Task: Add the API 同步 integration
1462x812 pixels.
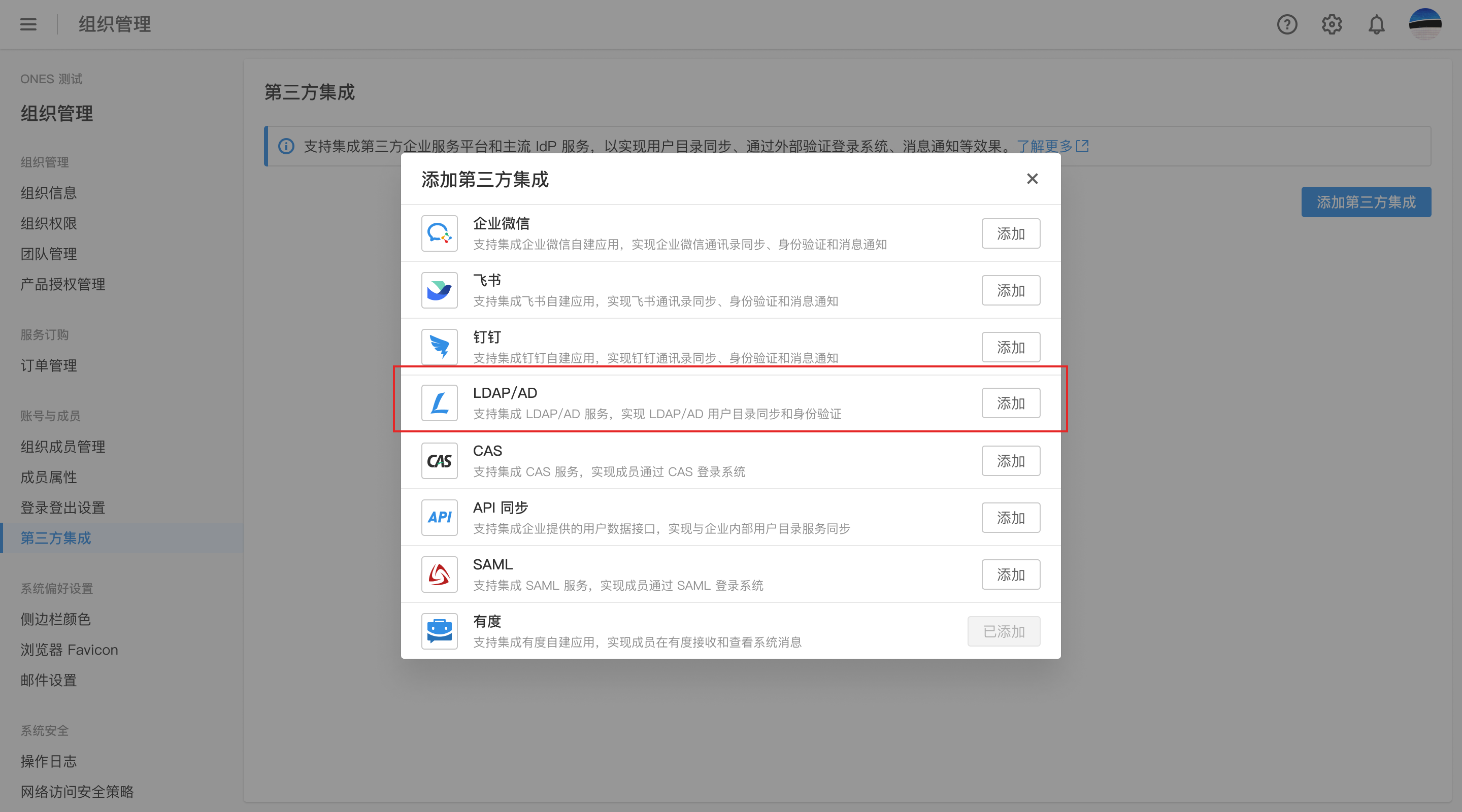Action: 1011,518
